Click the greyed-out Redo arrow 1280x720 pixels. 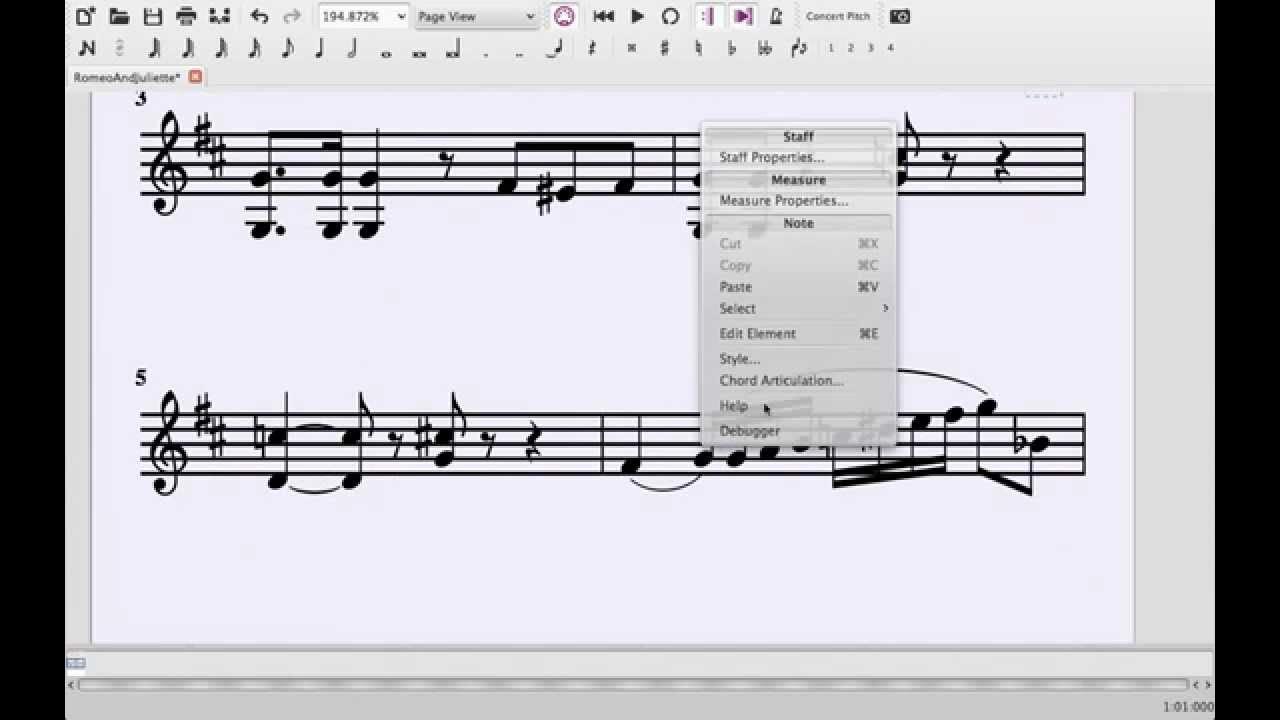coord(292,16)
